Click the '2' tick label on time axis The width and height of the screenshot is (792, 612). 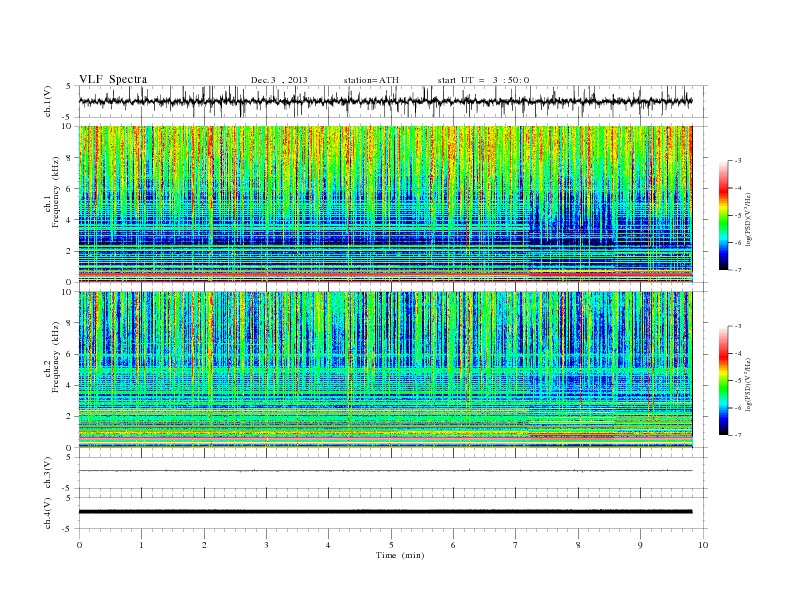tap(204, 545)
